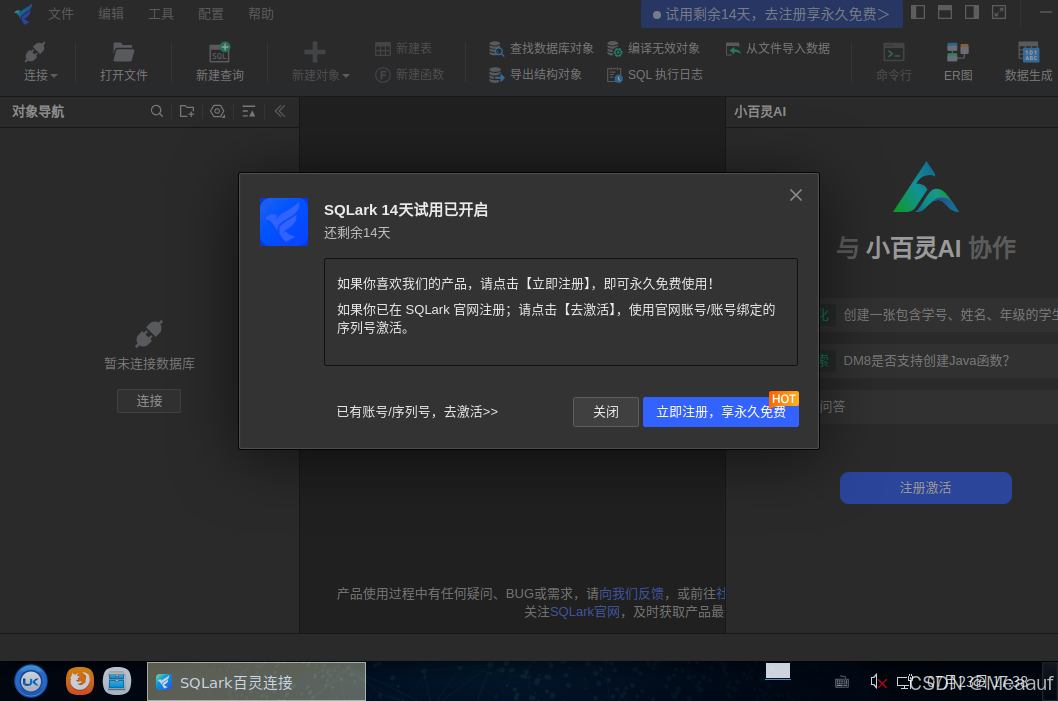1058x701 pixels.
Task: Click the 连接 button under 暂未连接数据库
Action: [x=149, y=401]
